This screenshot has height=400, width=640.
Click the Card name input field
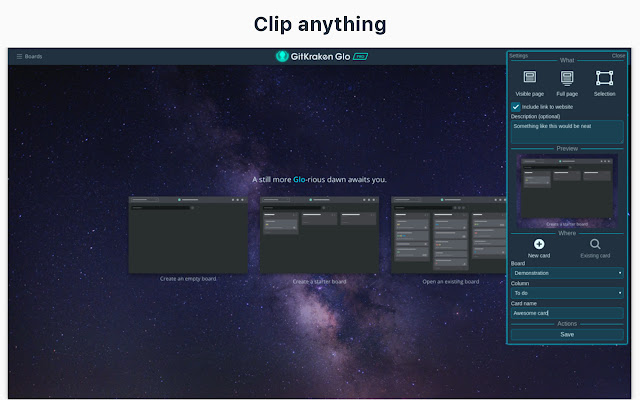(567, 313)
